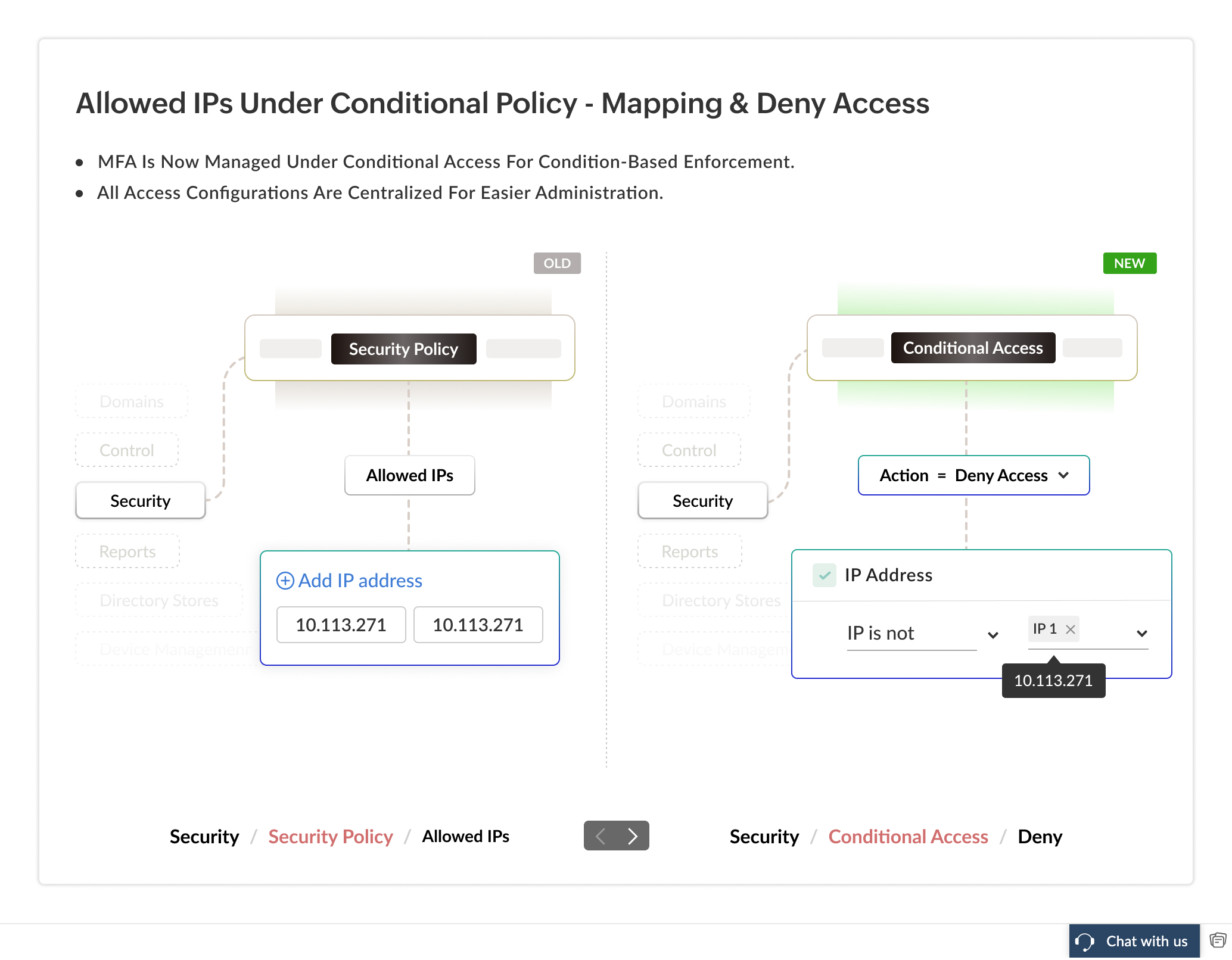Click next slide arrow

tap(633, 836)
